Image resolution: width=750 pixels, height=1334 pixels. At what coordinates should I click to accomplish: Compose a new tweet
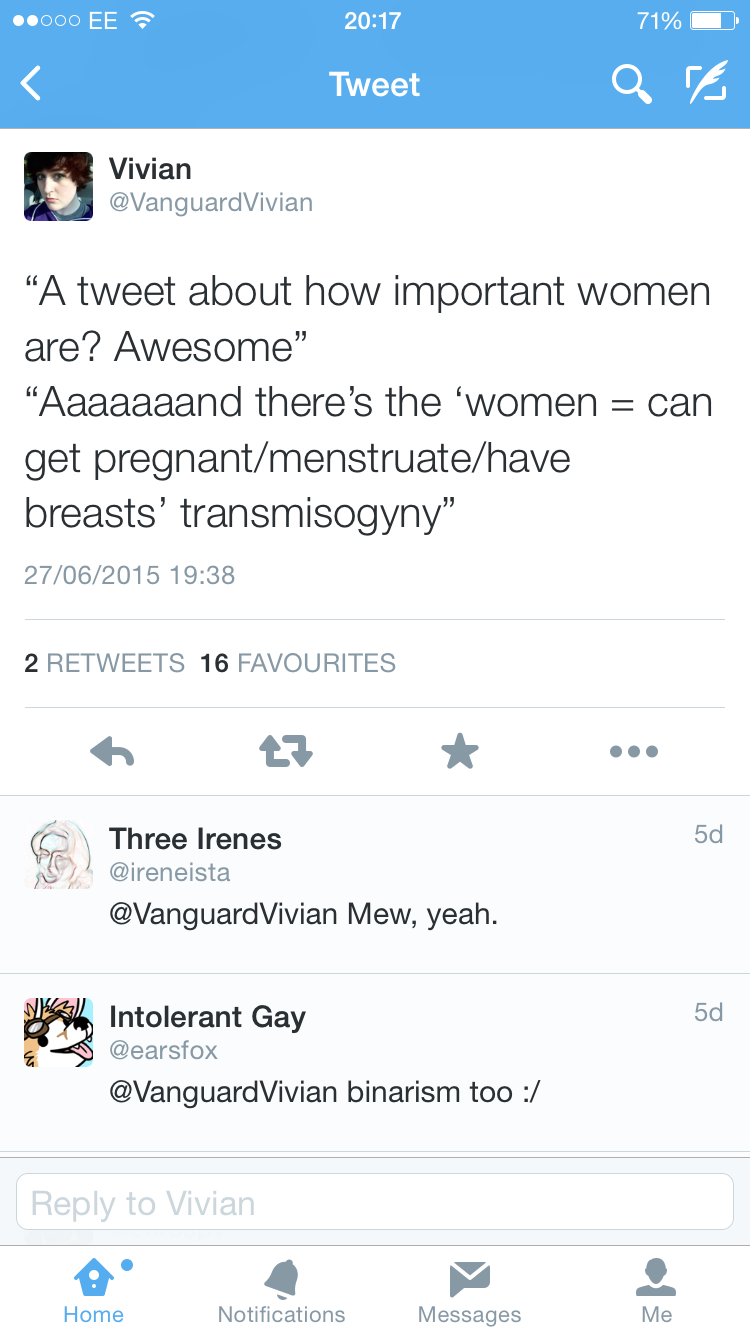coord(706,84)
